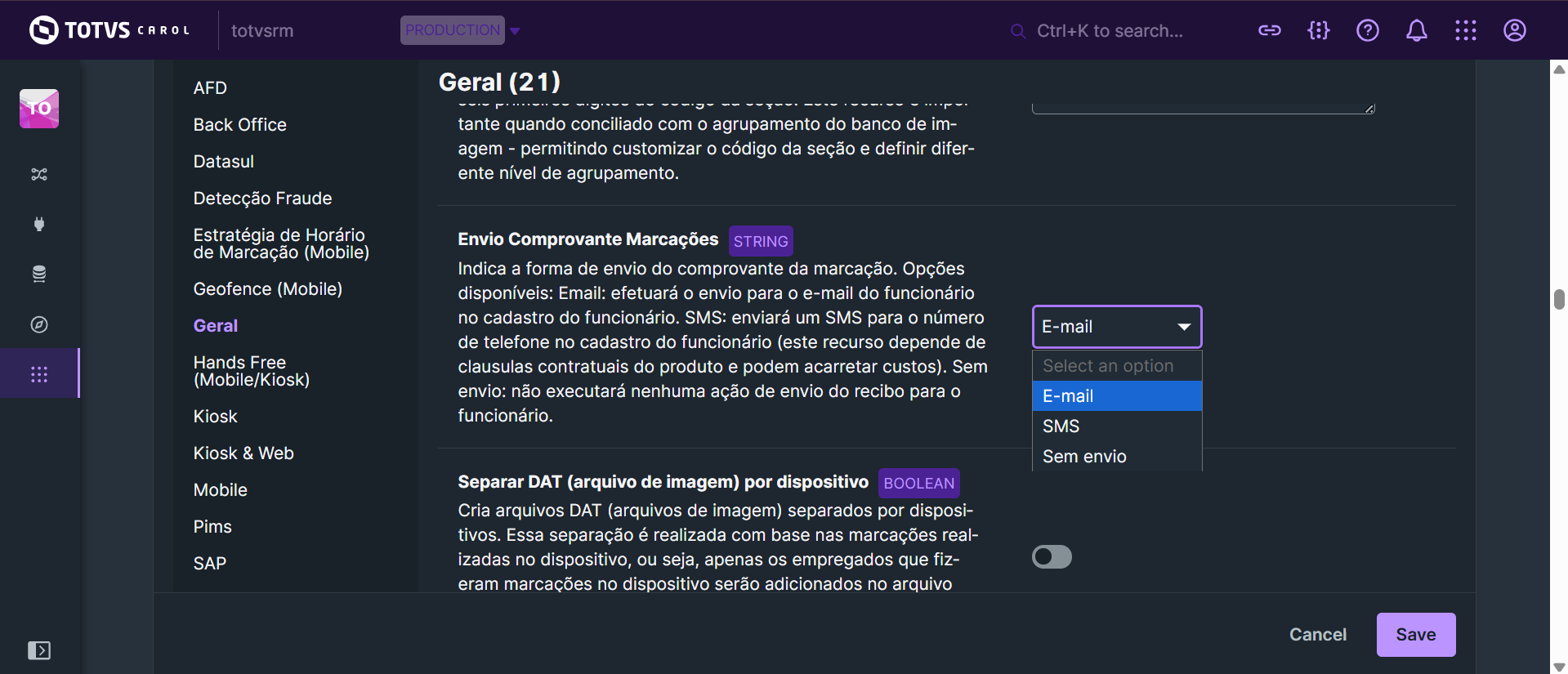Select SMS from the dropdown list

pos(1061,426)
